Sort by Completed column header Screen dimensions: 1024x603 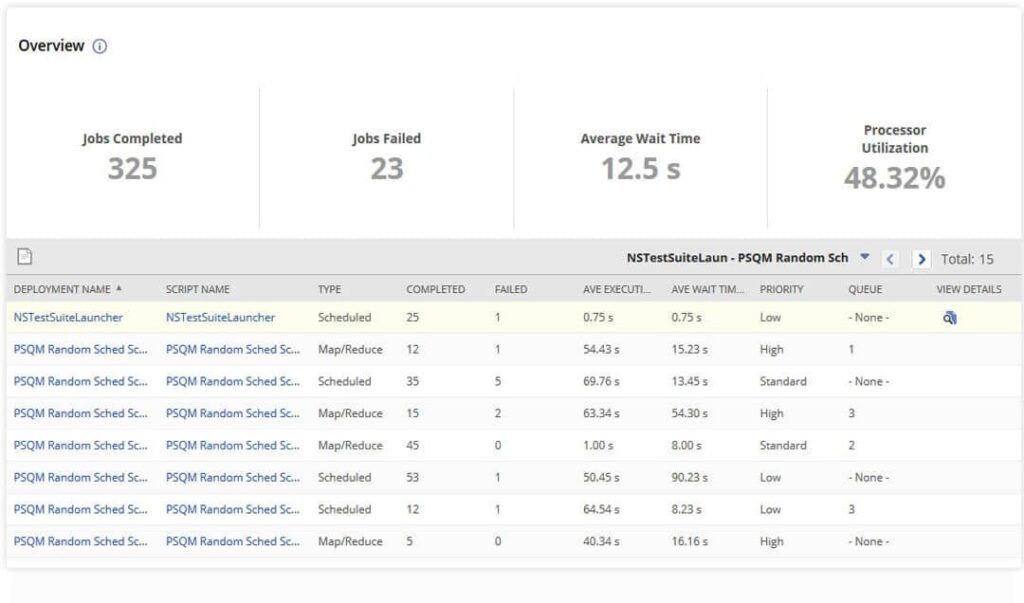click(435, 289)
